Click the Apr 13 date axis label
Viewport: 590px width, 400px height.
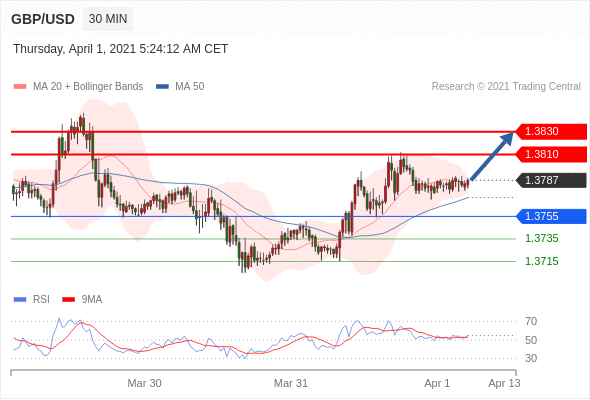[x=504, y=383]
